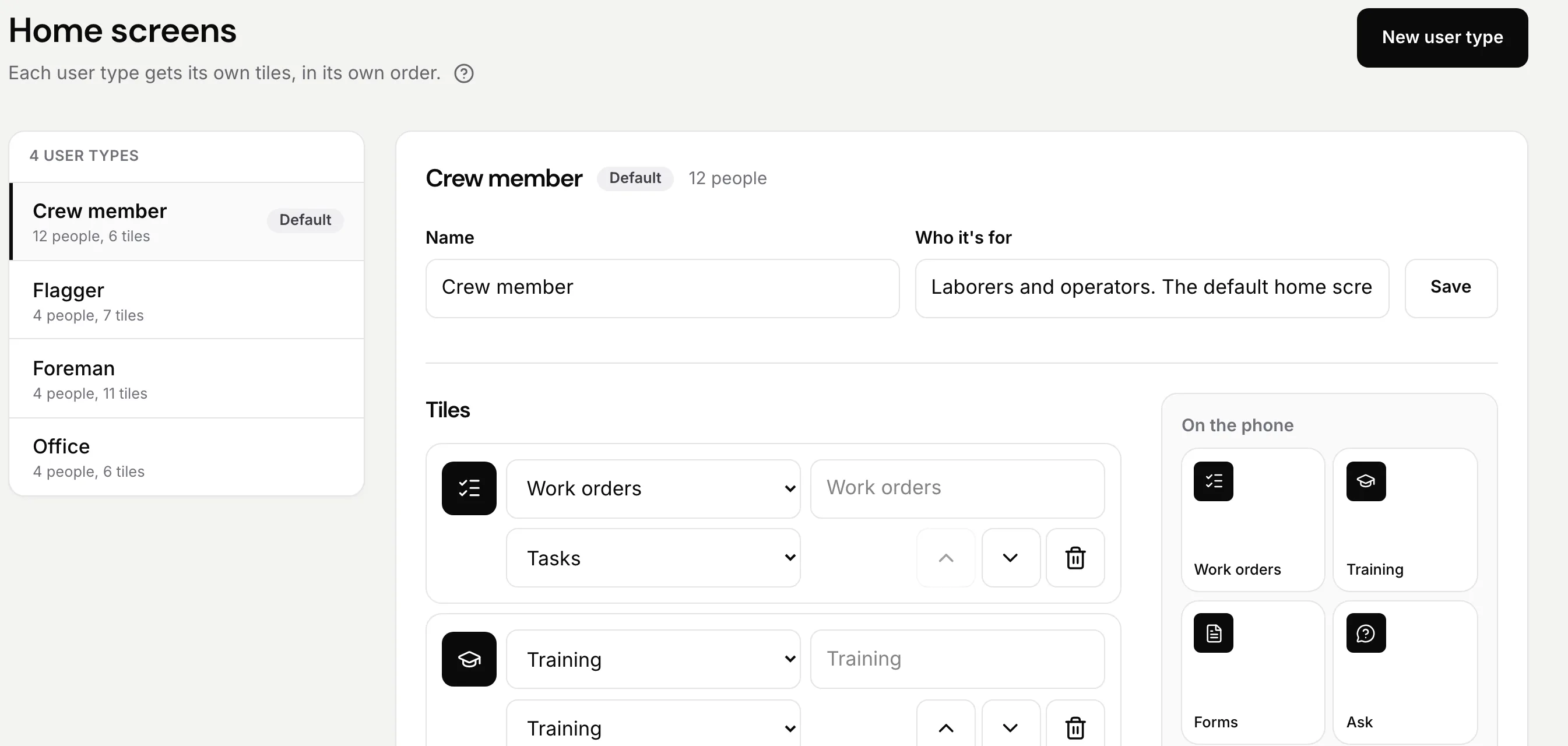Edit the Who it's for field
Screen dimensions: 1568x746
tap(1152, 288)
